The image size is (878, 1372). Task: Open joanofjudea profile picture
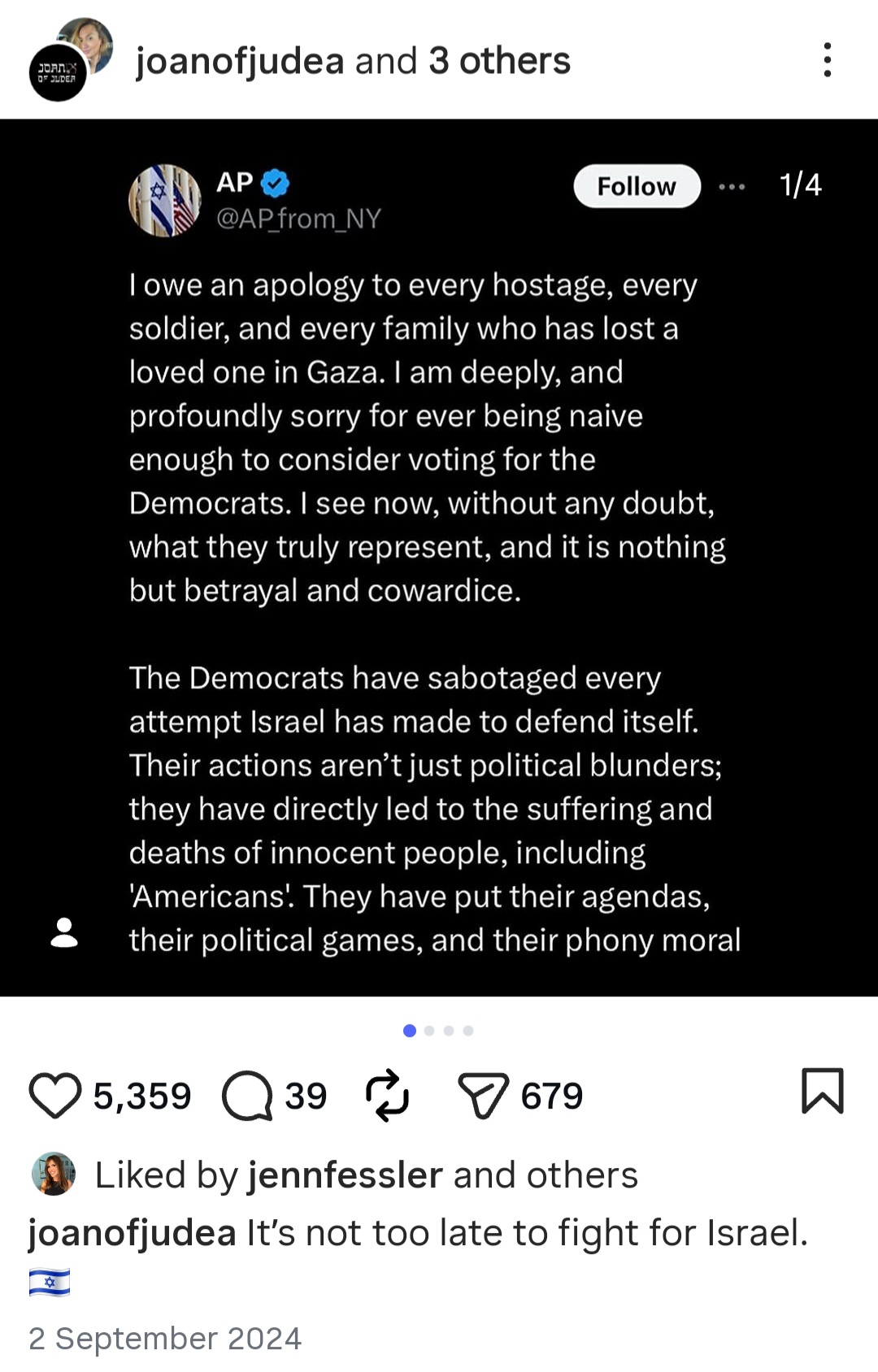[71, 59]
